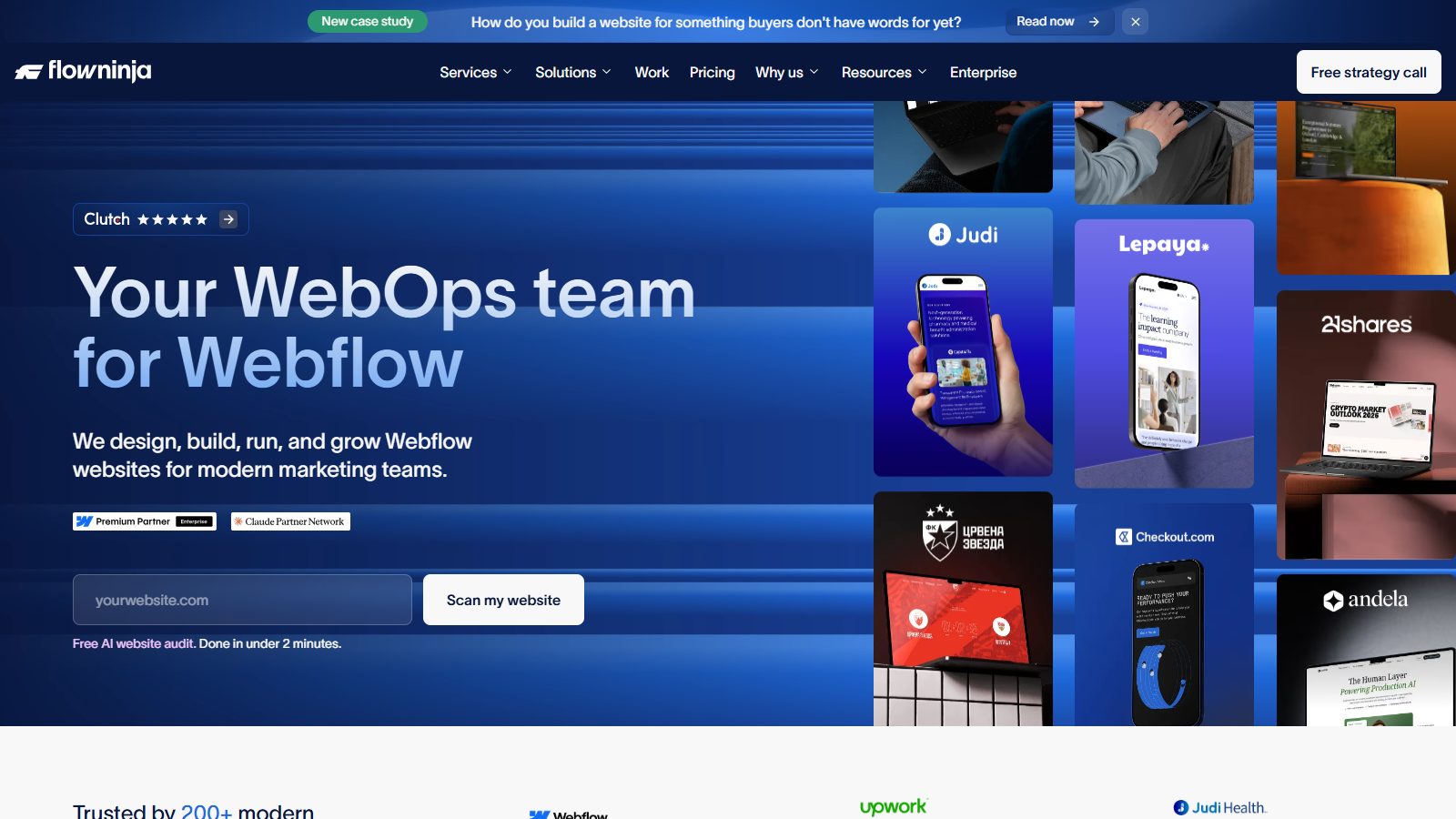Click the Read now arrow link
This screenshot has height=819, width=1456.
point(1059,22)
